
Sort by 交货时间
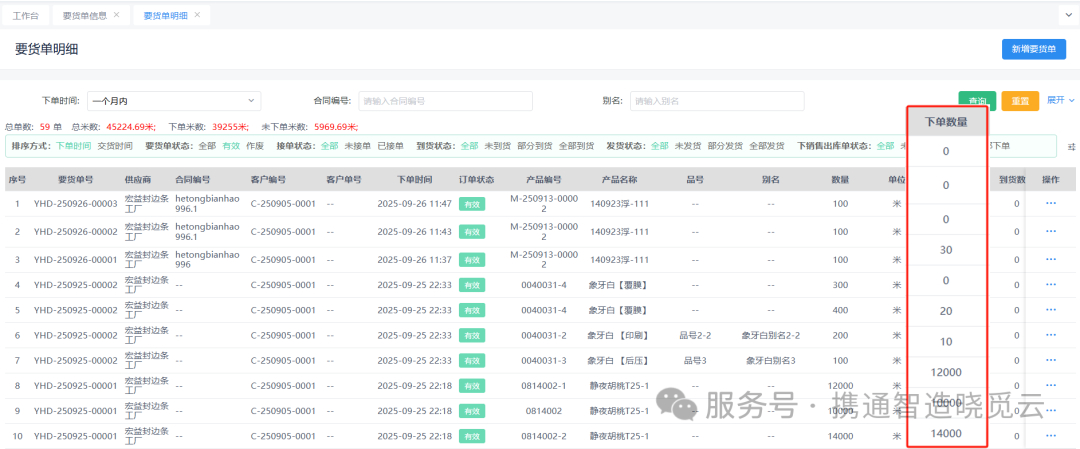(x=115, y=146)
